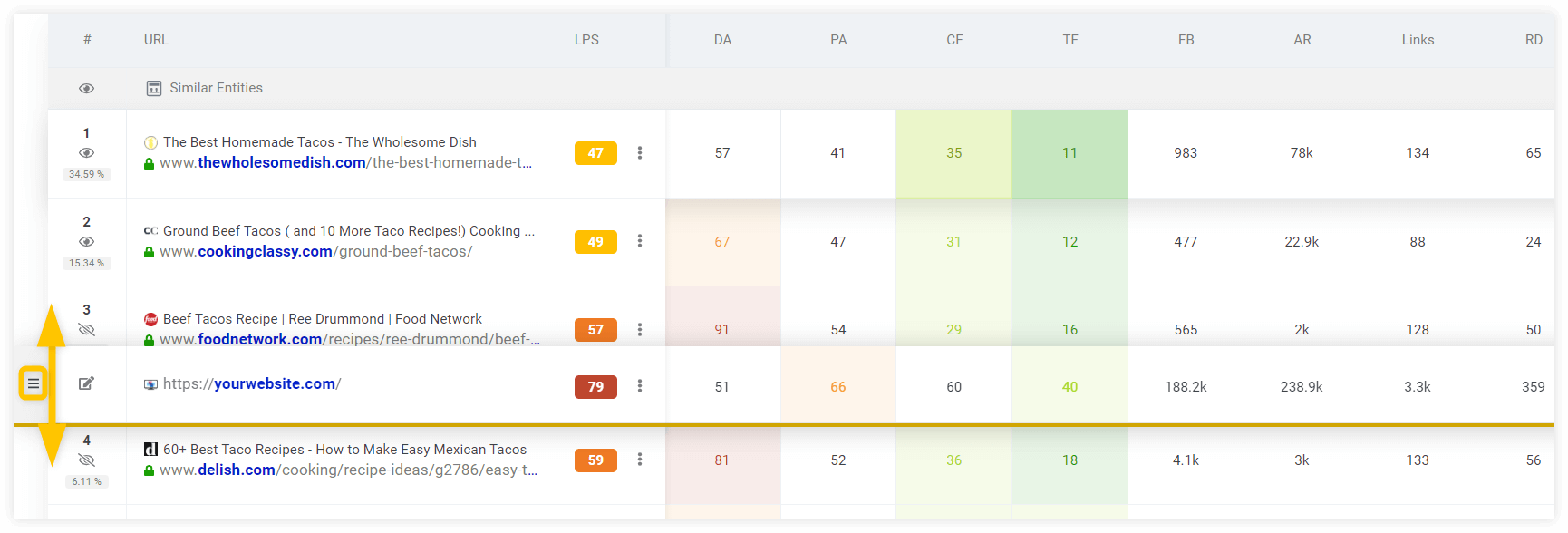This screenshot has width=1568, height=533.
Task: Open the https://yourwebsite.com/ link
Action: (x=252, y=383)
